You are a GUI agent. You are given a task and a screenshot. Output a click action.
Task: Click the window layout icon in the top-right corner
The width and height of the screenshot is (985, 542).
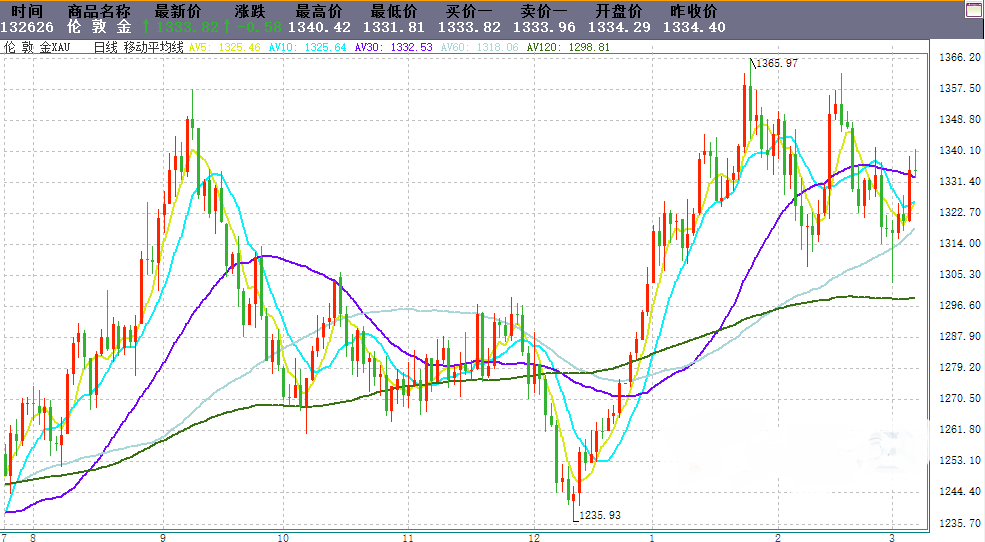(x=972, y=10)
